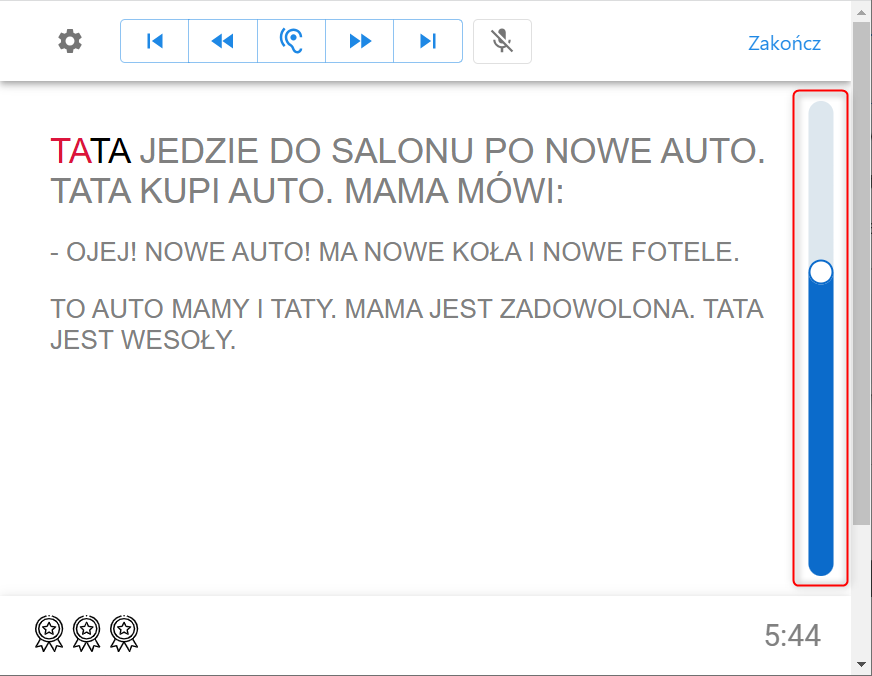Select the third medal badge icon
The width and height of the screenshot is (872, 676).
point(124,632)
